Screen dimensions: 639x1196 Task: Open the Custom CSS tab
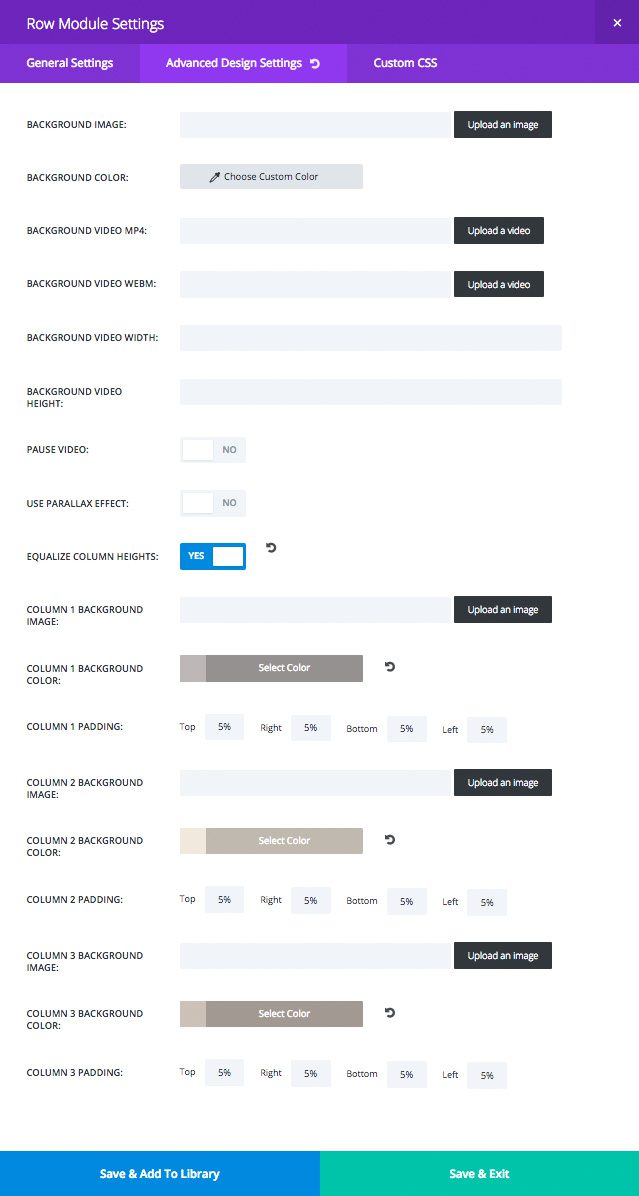405,63
